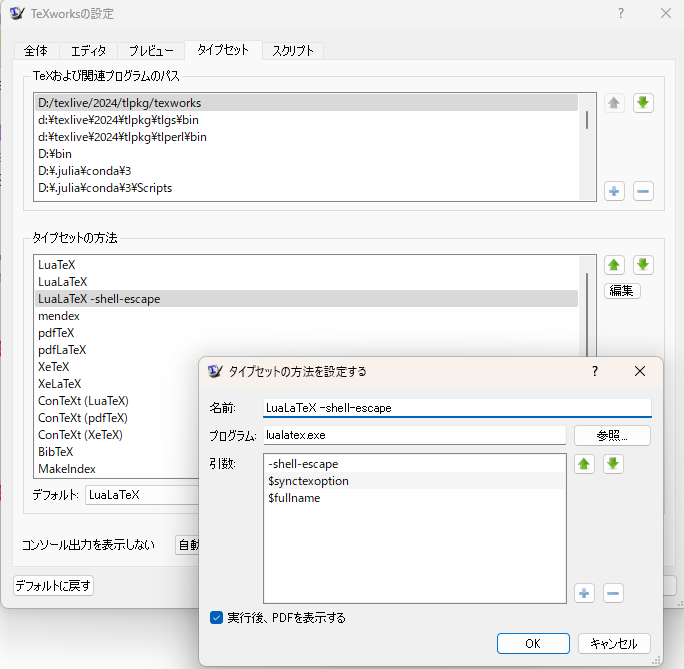Select LuaLaTeX -shell-escape list row
Viewport: 684px width, 669px height.
[306, 299]
